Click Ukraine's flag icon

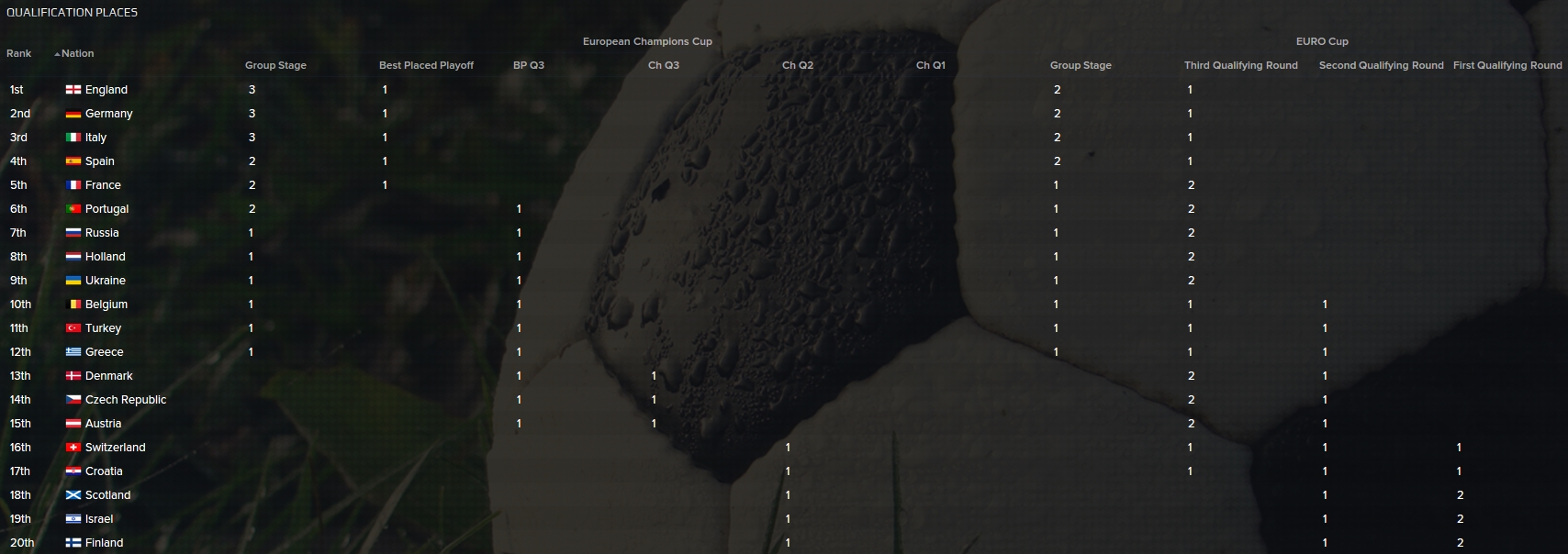73,281
